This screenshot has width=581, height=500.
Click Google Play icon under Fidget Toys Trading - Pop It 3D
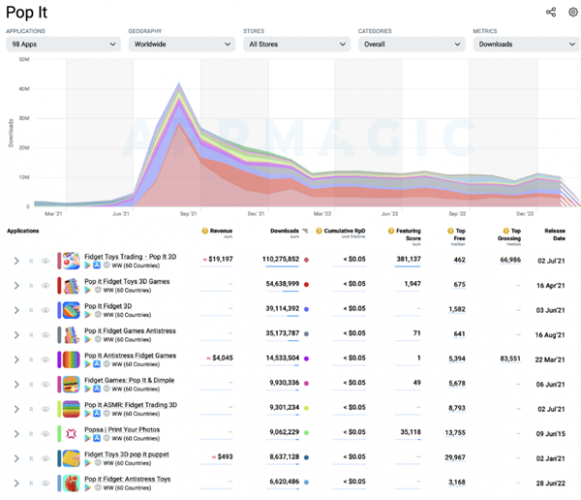pos(88,265)
